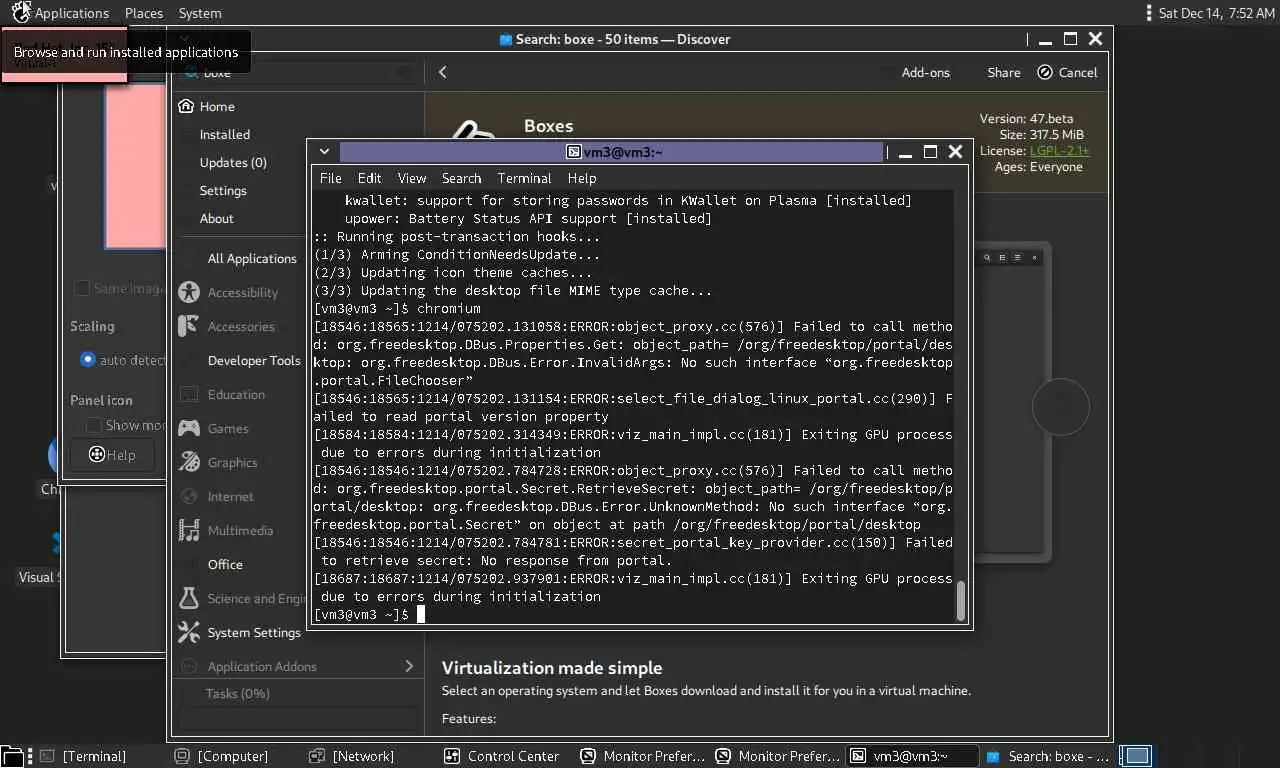Click the Boxes screenshot next-arrow circle
The height and width of the screenshot is (768, 1280).
point(1060,406)
